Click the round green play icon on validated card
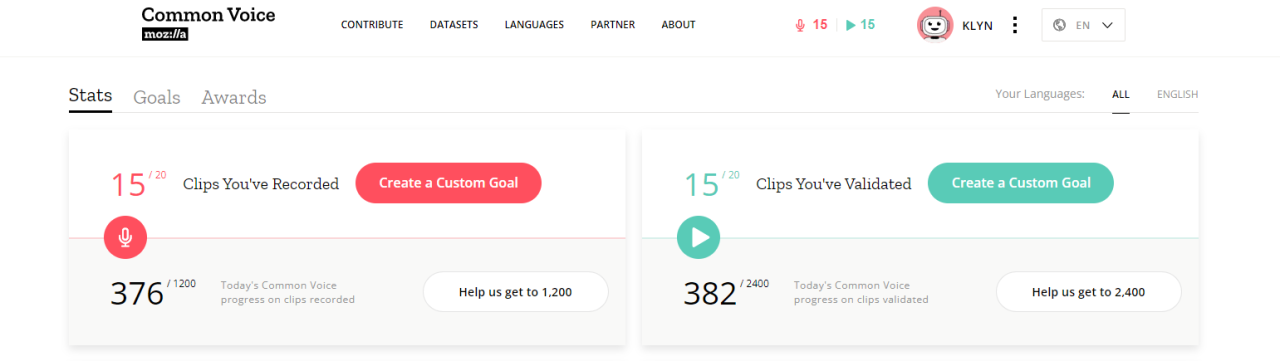Image resolution: width=1280 pixels, height=361 pixels. (698, 238)
